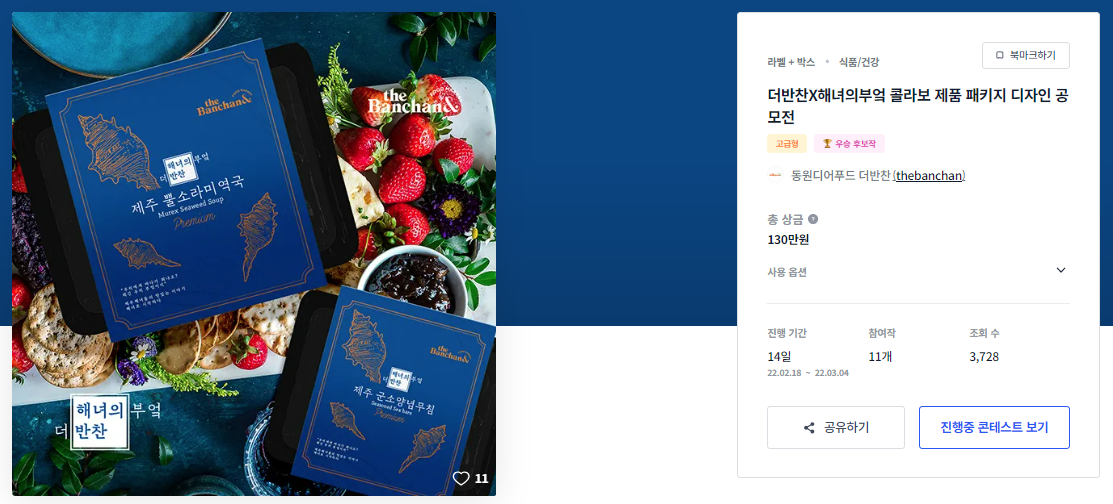Screen dimensions: 1113x504
Task: Like the design with the heart icon
Action: click(x=461, y=478)
